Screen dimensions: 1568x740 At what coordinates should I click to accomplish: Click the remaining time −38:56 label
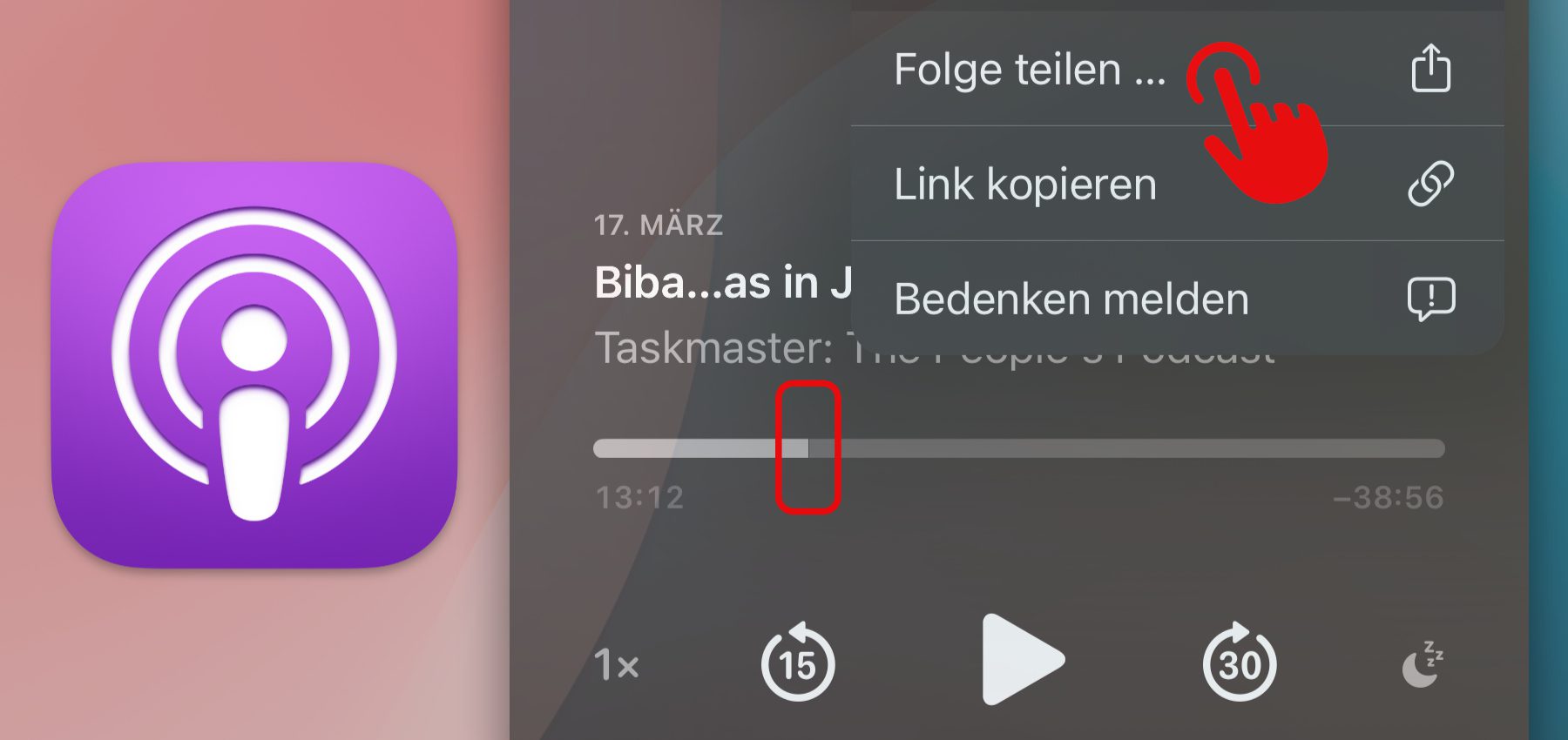point(1389,498)
